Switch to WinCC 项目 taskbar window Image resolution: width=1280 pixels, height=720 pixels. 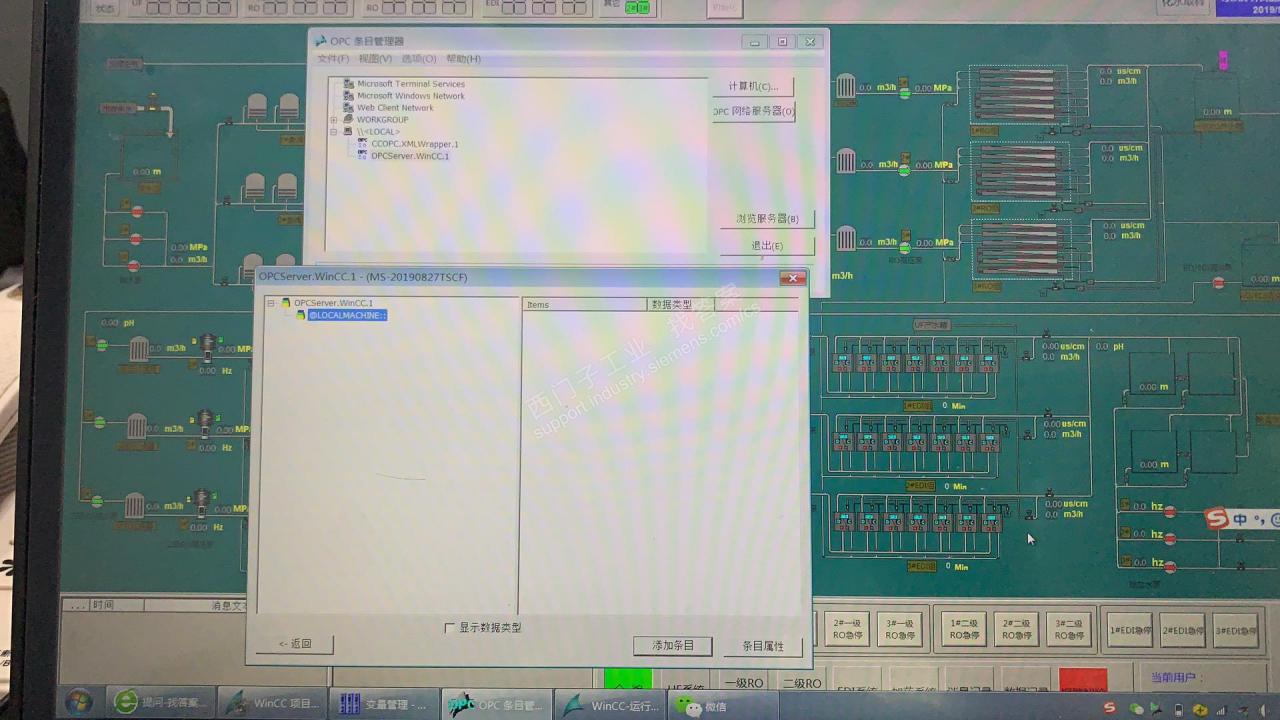(x=272, y=704)
